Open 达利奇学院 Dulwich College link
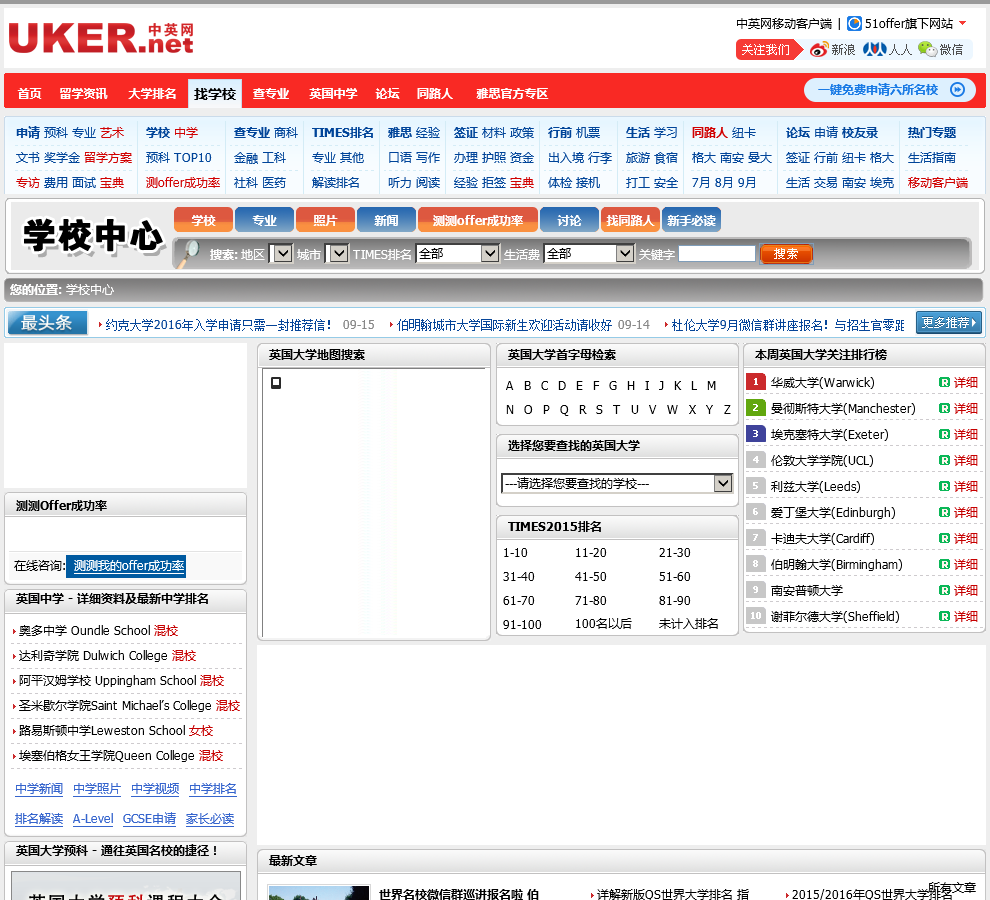The height and width of the screenshot is (900, 990). click(x=93, y=656)
